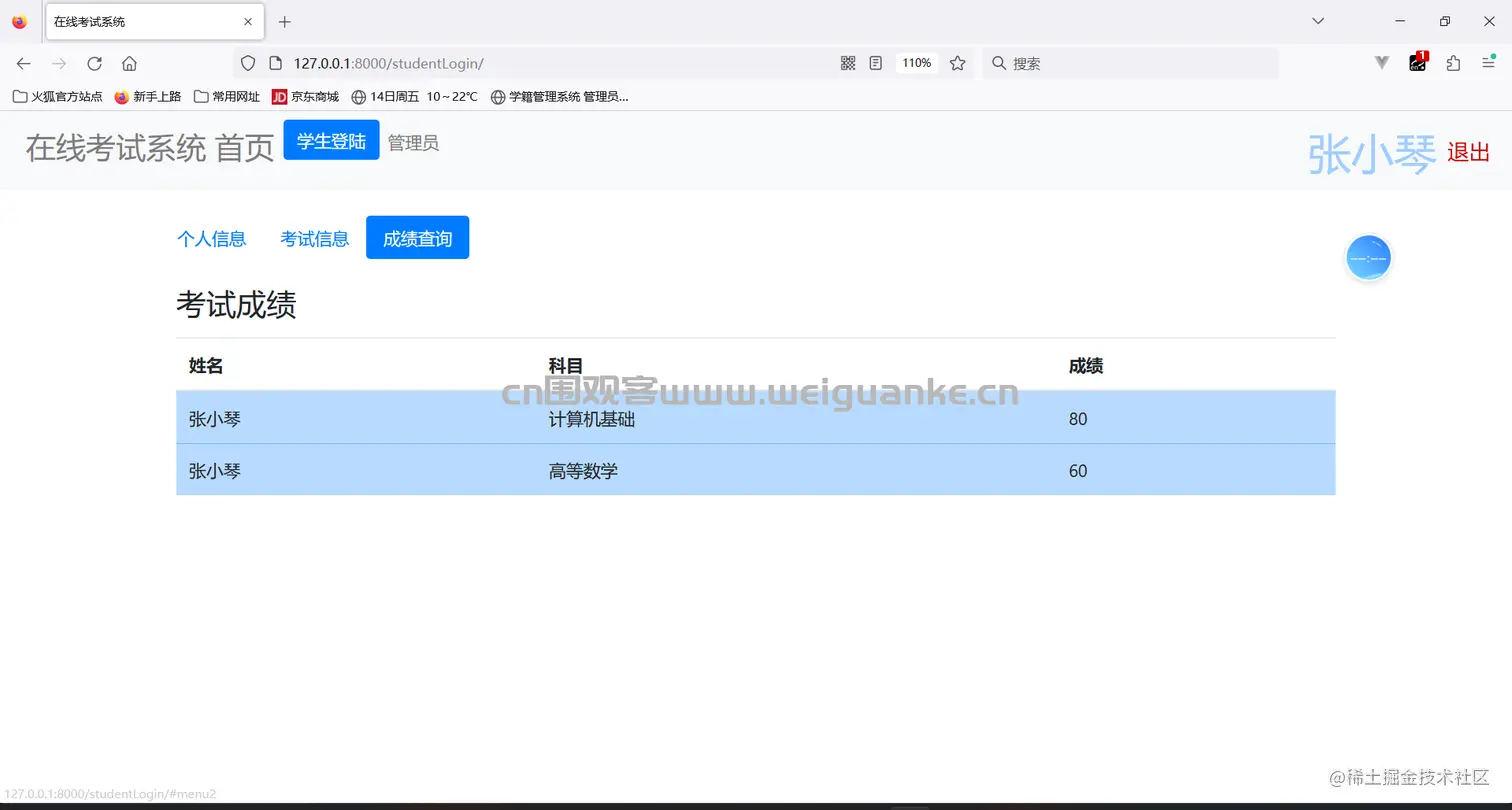The width and height of the screenshot is (1512, 810).
Task: Reload the page with the refresh icon
Action: tap(94, 63)
